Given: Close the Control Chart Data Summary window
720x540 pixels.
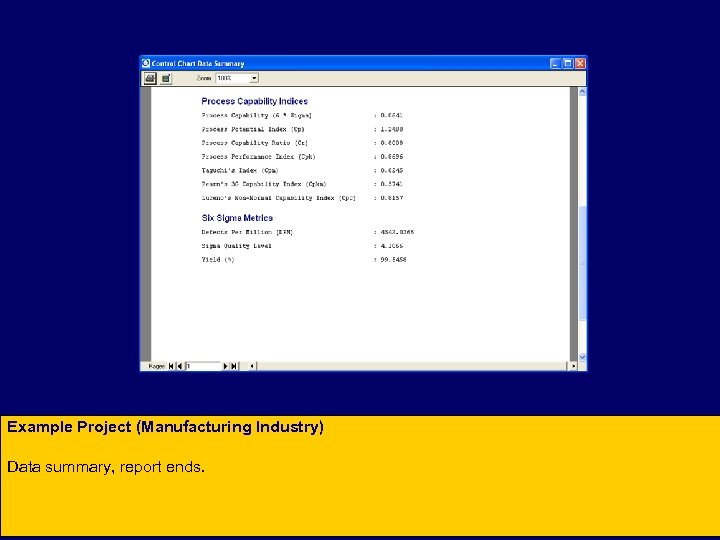Looking at the screenshot, I should tap(580, 63).
